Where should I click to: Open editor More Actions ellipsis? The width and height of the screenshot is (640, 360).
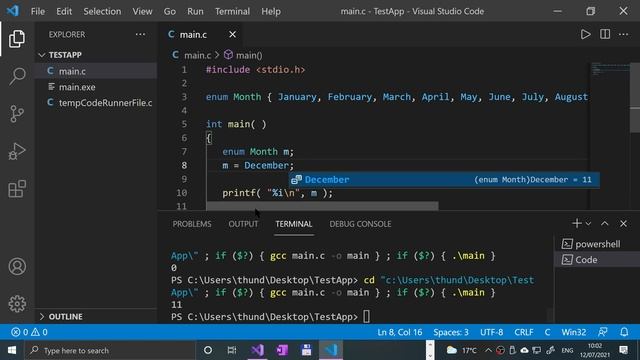pyautogui.click(x=623, y=34)
